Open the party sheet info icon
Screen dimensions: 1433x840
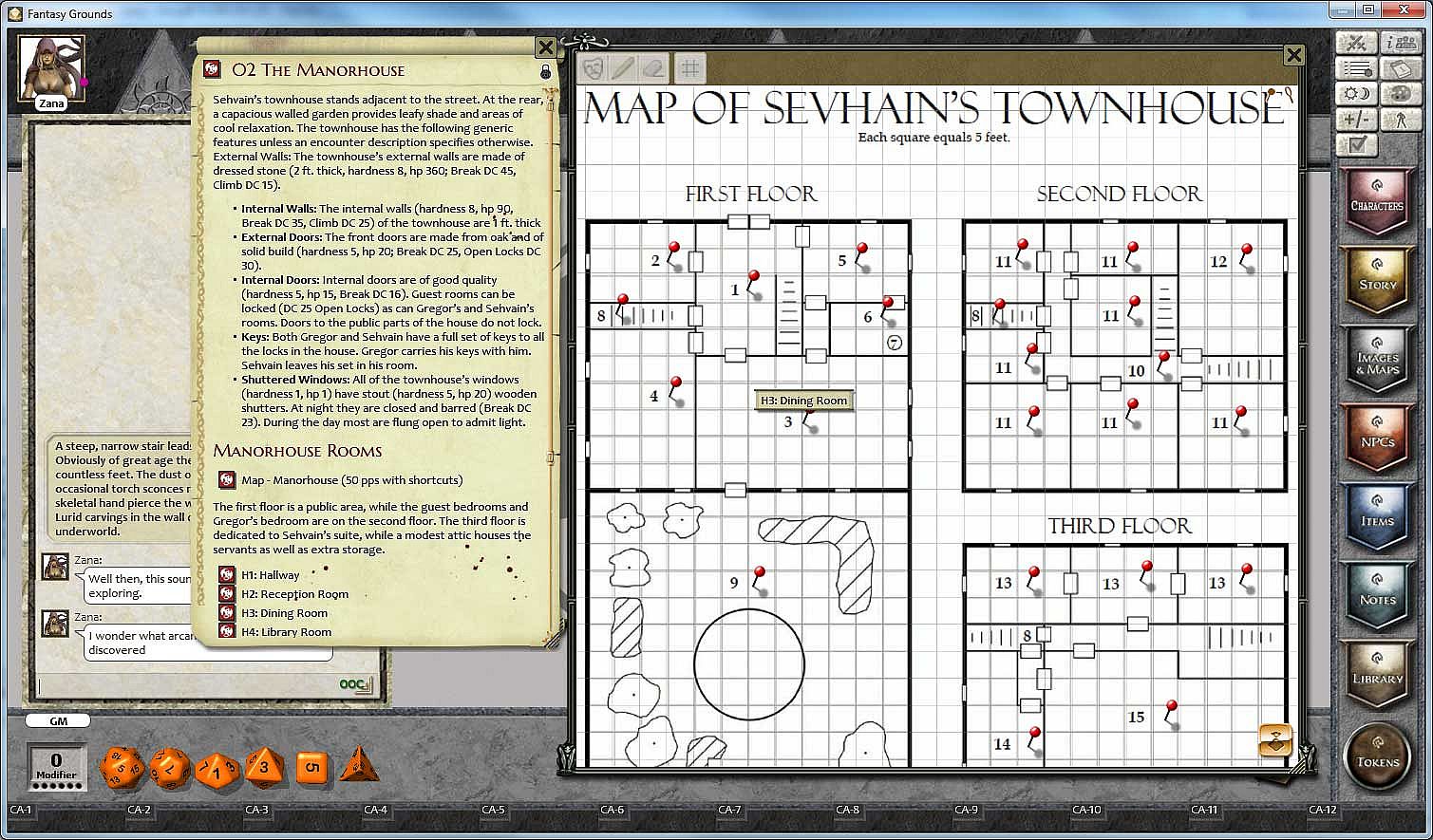[1401, 44]
